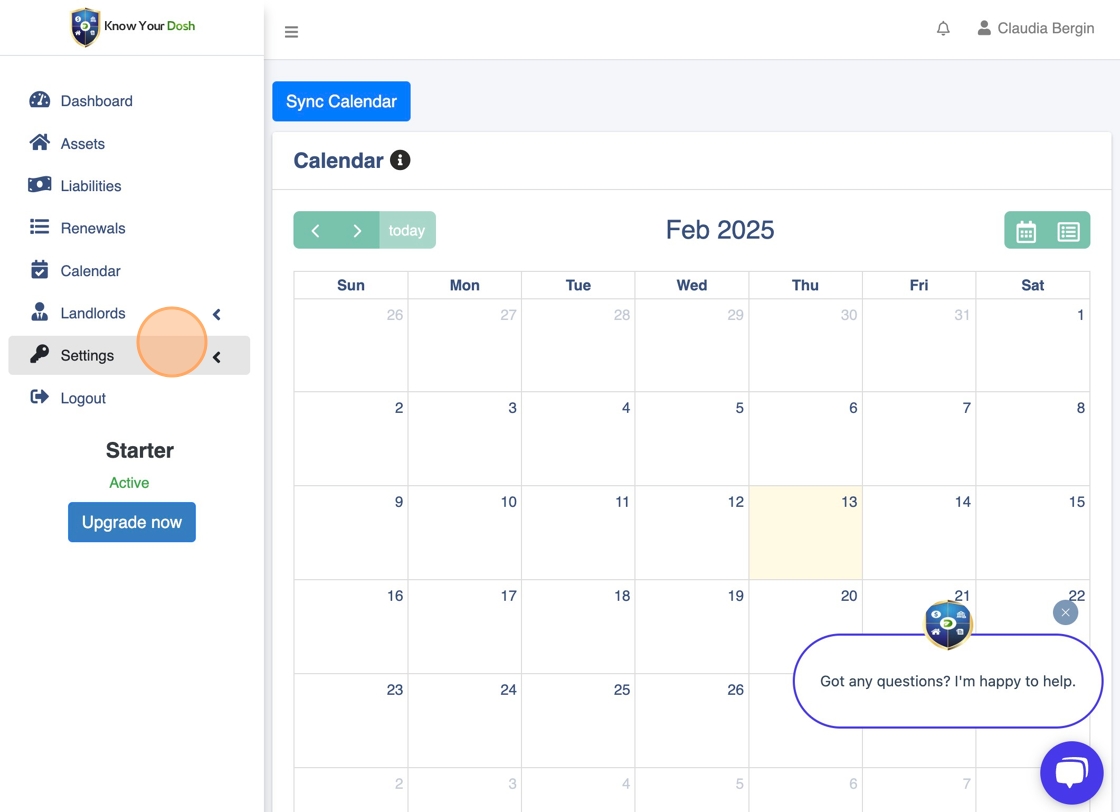Click the Upgrade now button
The height and width of the screenshot is (812, 1120).
[132, 522]
